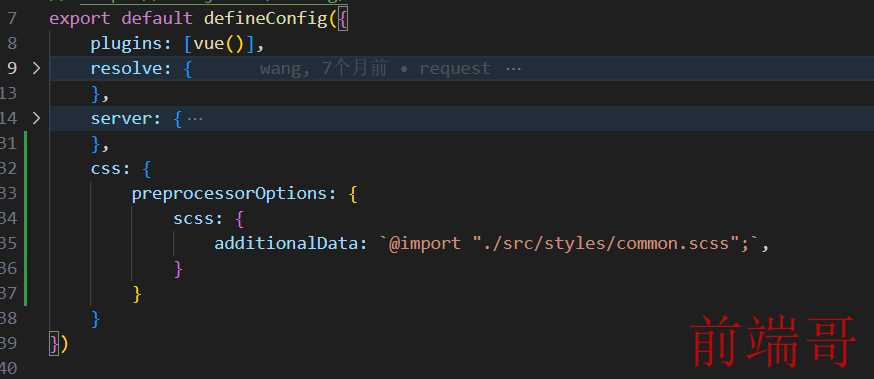Expand the folded resolve block chevron

tap(36, 69)
